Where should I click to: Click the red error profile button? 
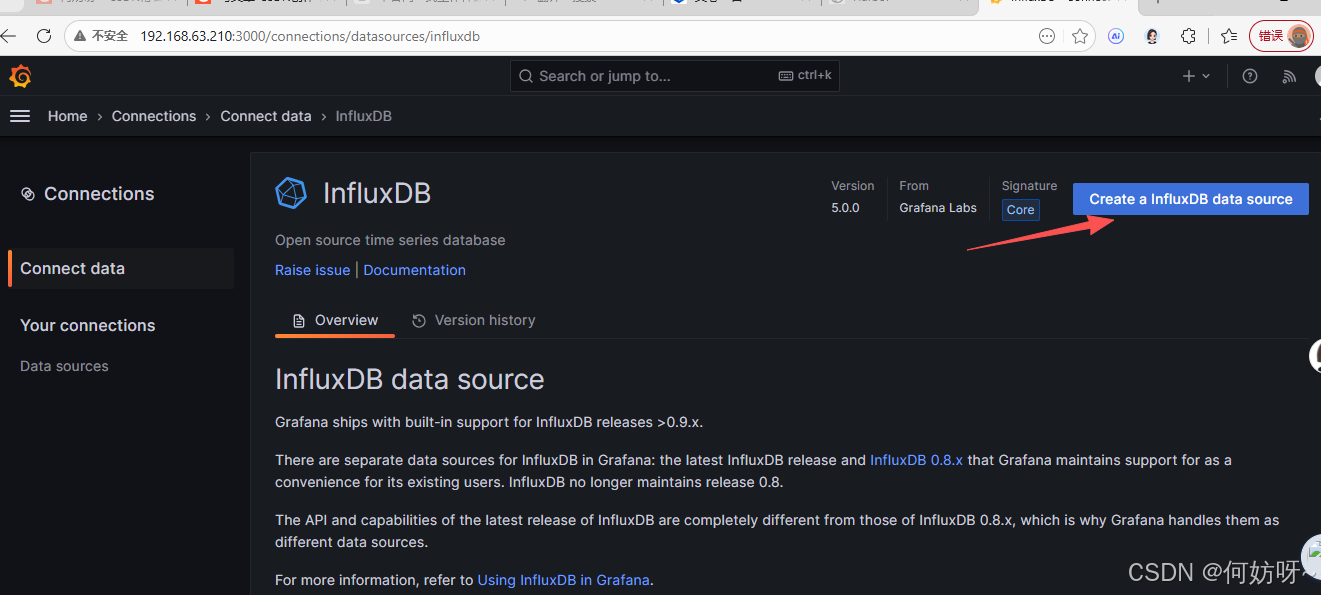1282,36
